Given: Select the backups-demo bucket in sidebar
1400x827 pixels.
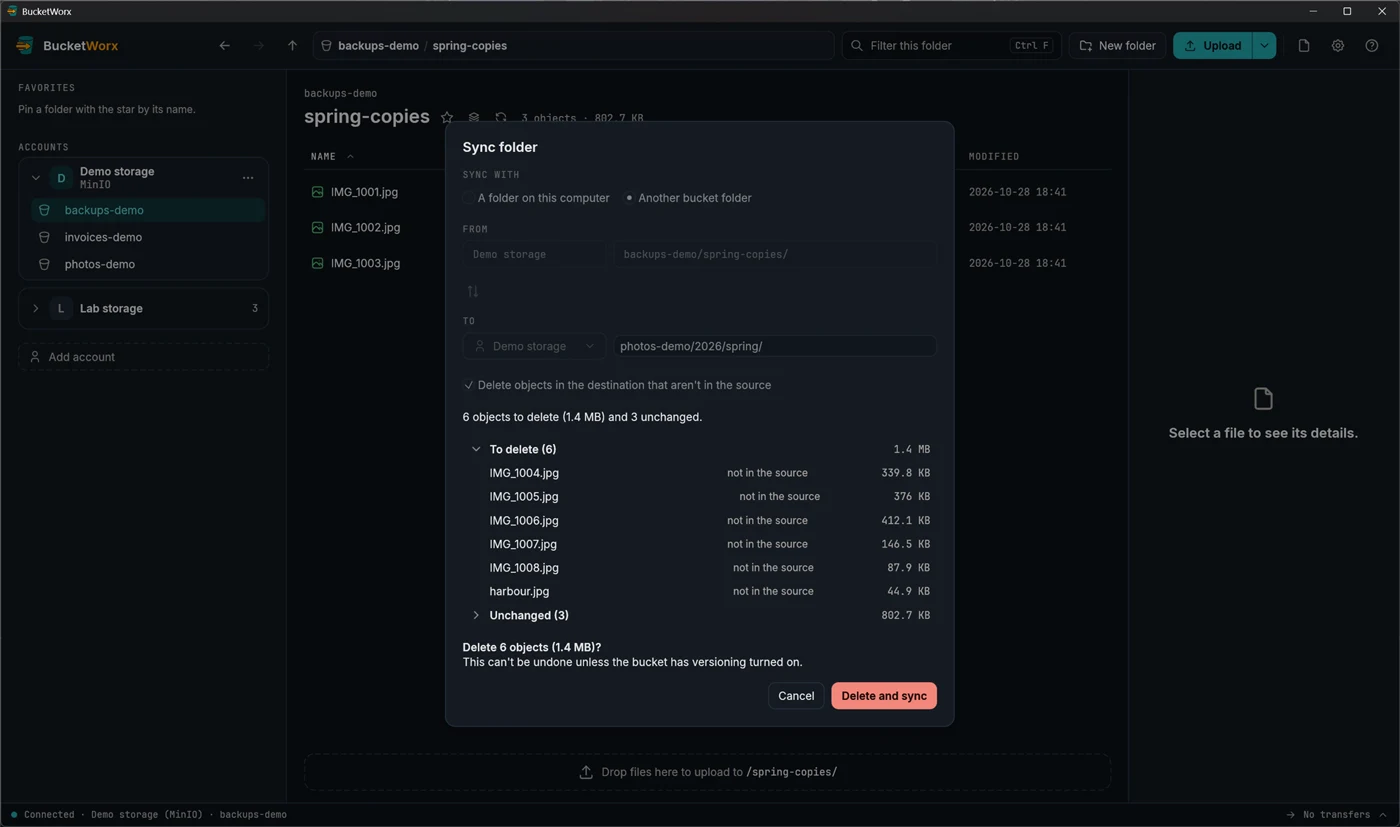Looking at the screenshot, I should click(x=148, y=210).
